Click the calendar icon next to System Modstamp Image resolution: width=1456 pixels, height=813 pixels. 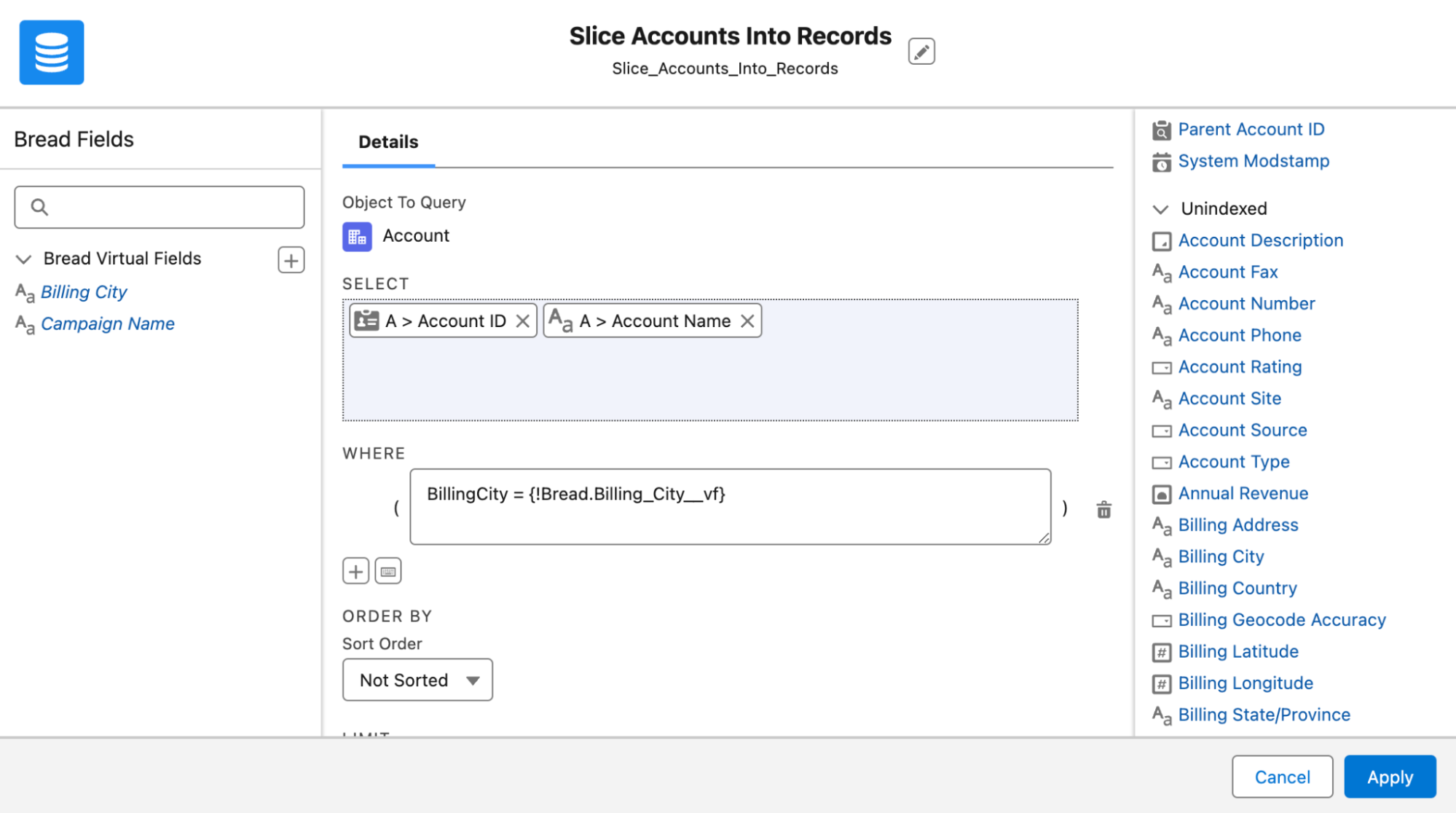(1160, 161)
